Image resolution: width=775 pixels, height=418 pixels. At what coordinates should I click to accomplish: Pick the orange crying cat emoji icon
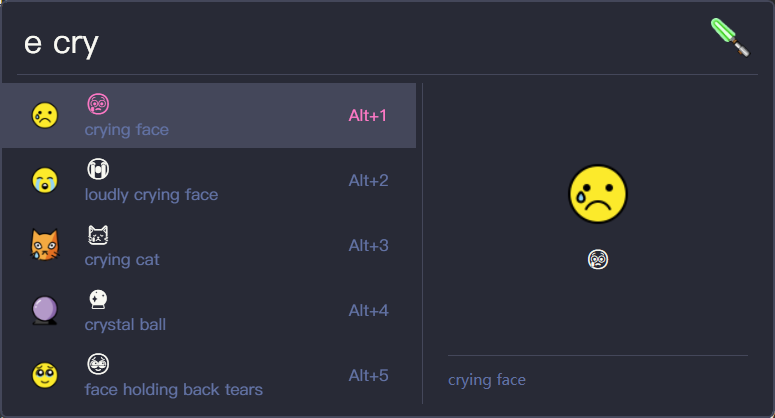coord(44,246)
